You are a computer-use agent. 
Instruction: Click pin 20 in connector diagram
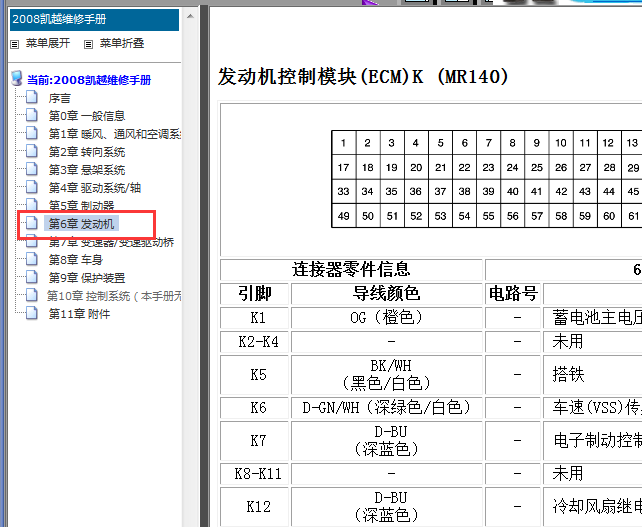tap(416, 167)
